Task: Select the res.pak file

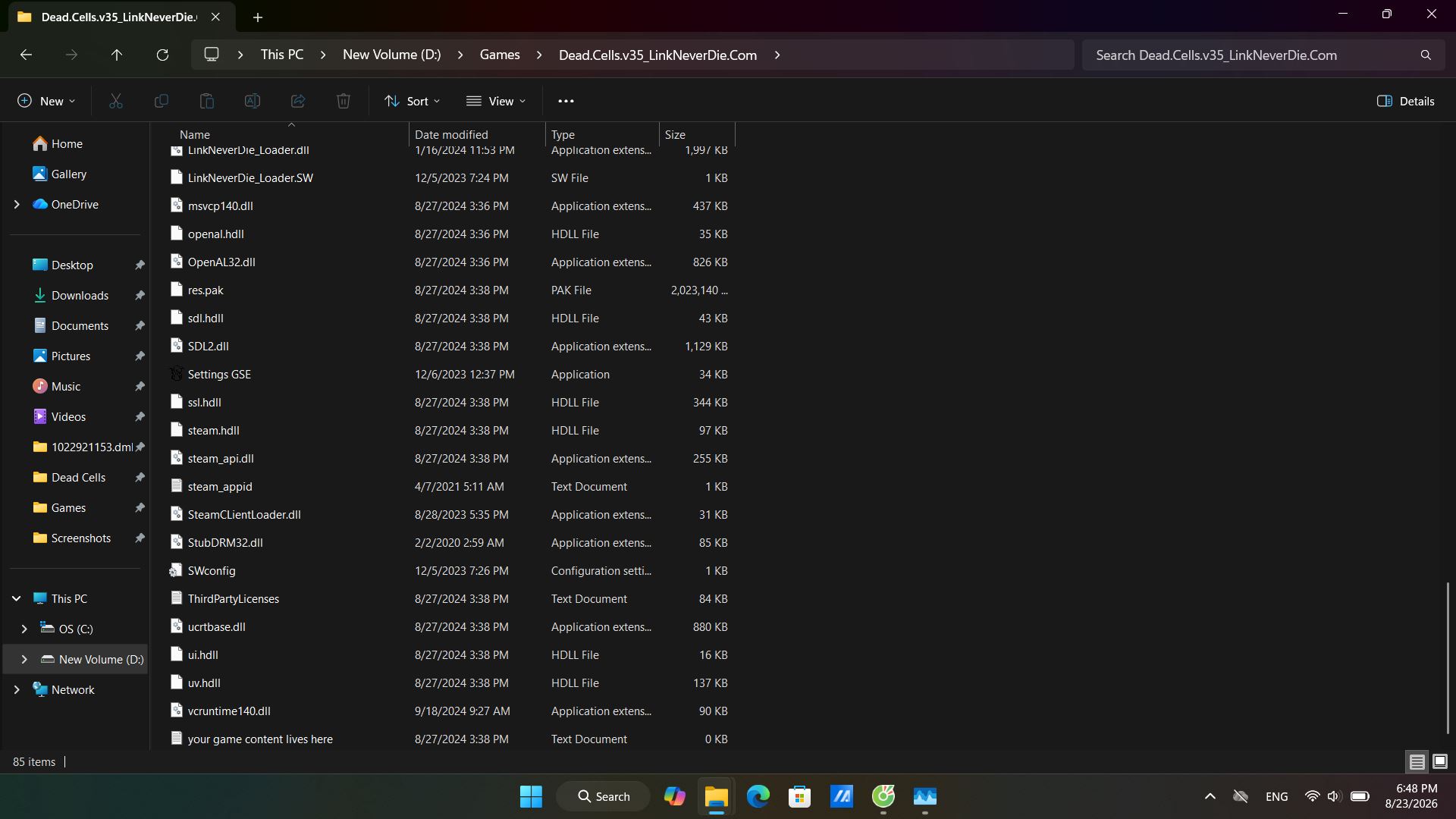Action: pyautogui.click(x=449, y=290)
